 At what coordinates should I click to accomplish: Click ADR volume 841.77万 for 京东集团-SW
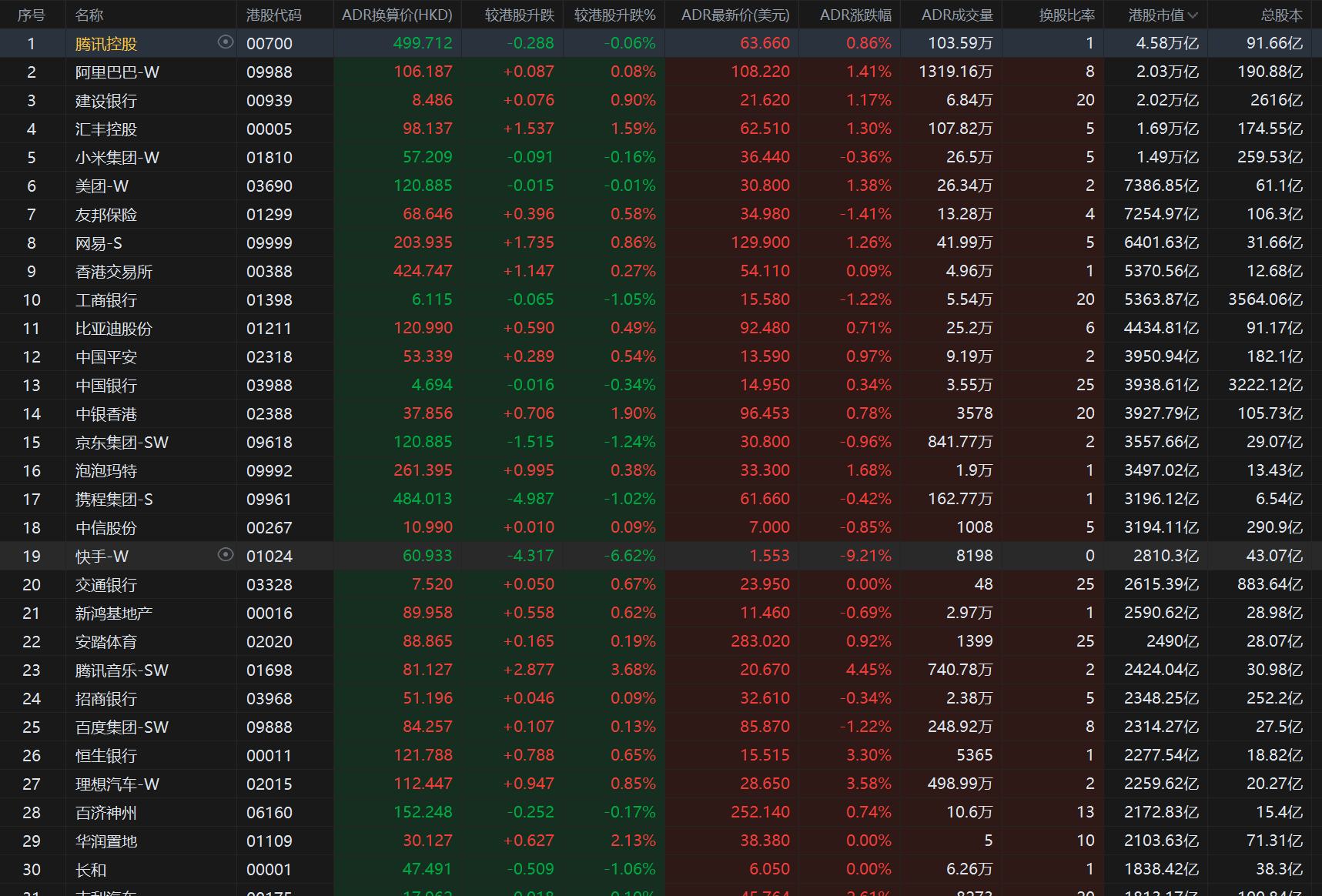[x=960, y=442]
